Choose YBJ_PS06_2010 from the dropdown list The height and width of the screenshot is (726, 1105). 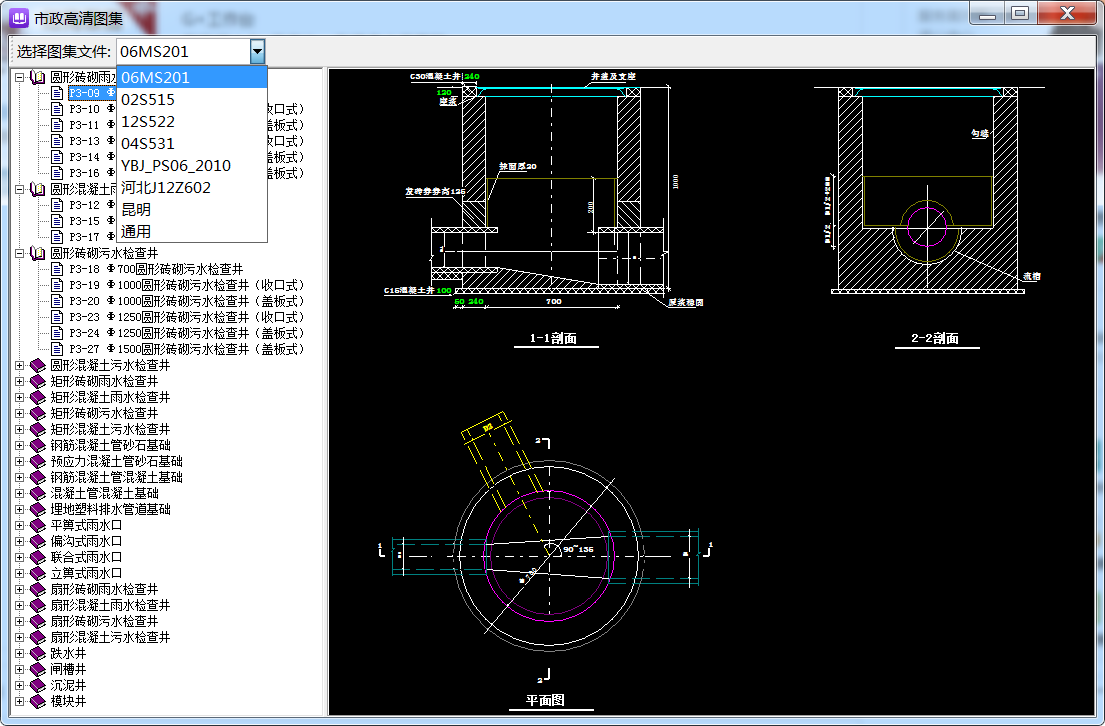point(192,166)
